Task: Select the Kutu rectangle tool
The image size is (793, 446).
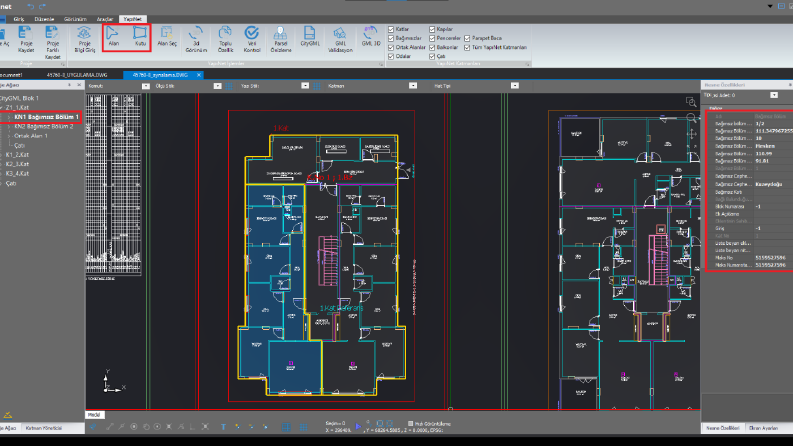Action: point(140,37)
